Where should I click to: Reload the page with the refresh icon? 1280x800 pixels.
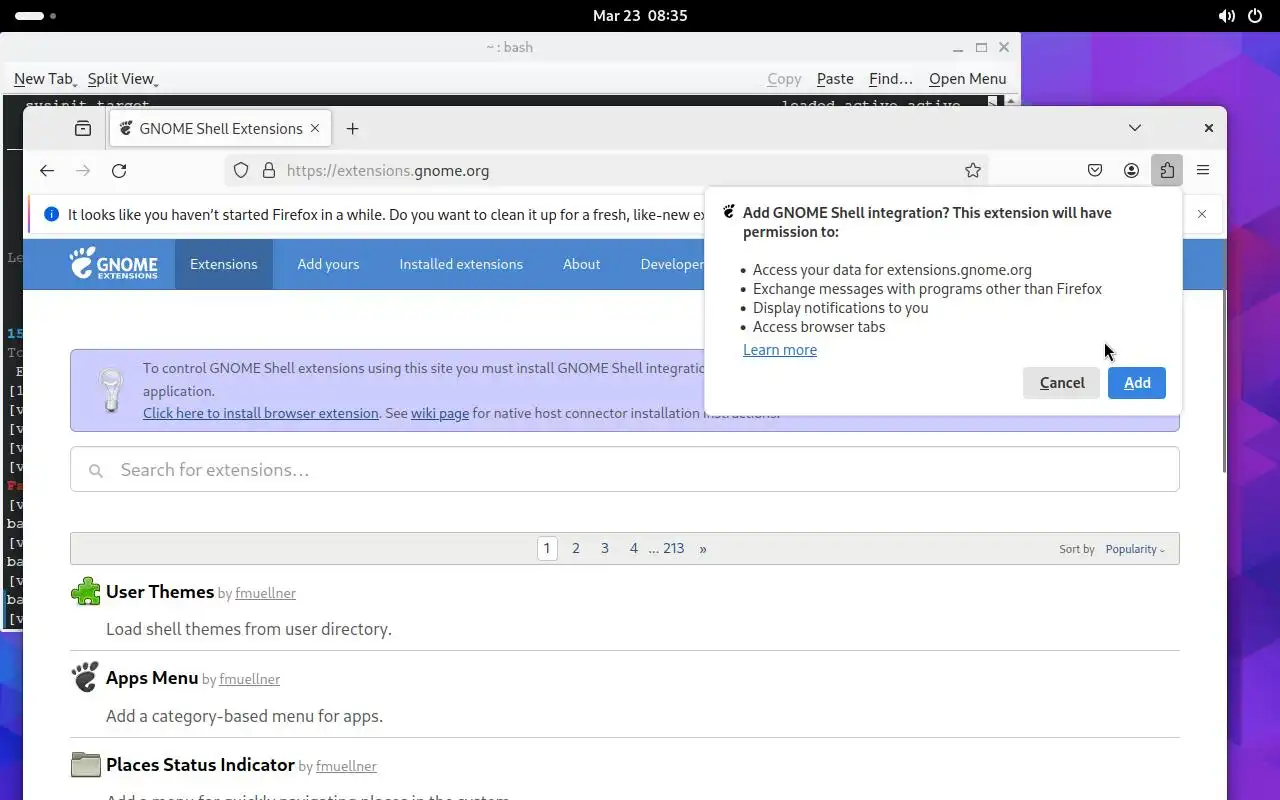coord(119,171)
